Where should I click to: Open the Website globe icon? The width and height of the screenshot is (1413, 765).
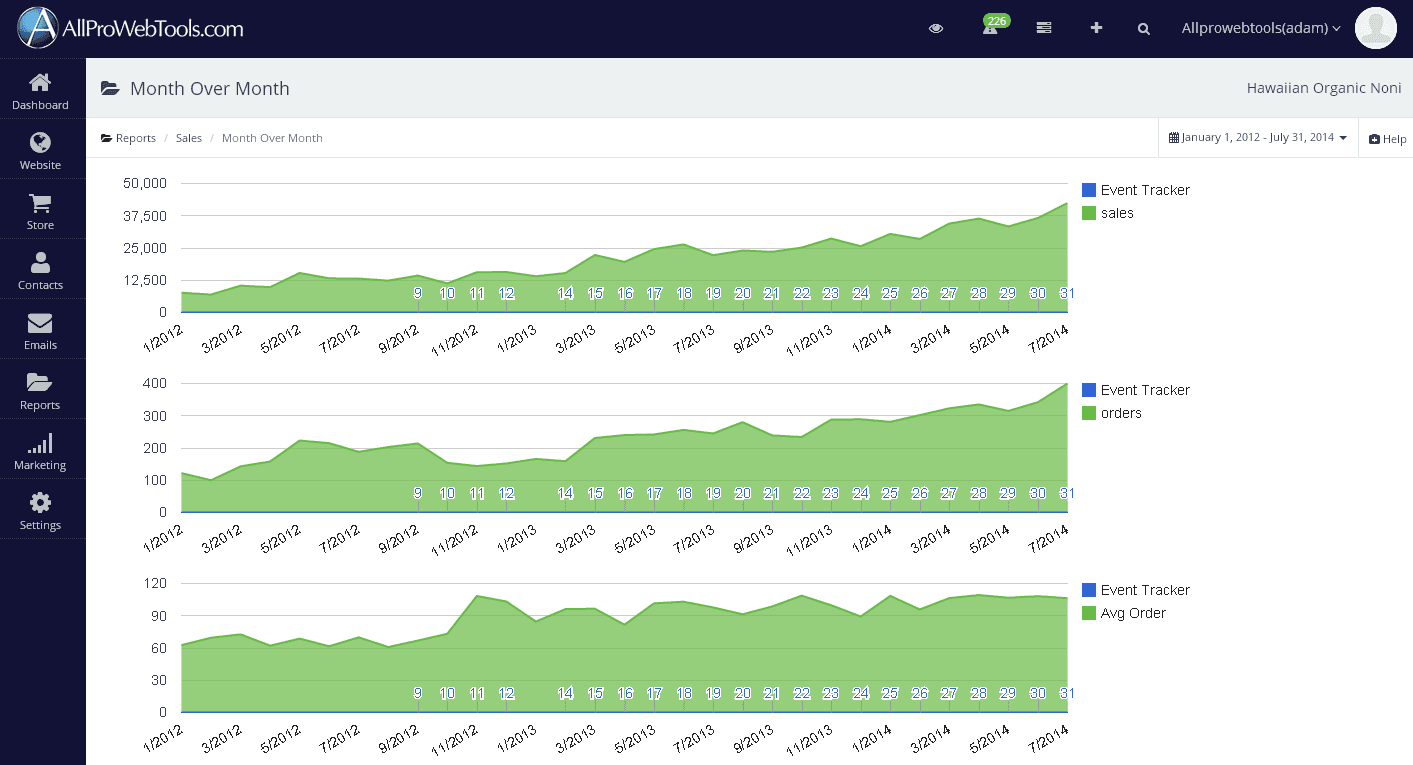click(x=40, y=143)
